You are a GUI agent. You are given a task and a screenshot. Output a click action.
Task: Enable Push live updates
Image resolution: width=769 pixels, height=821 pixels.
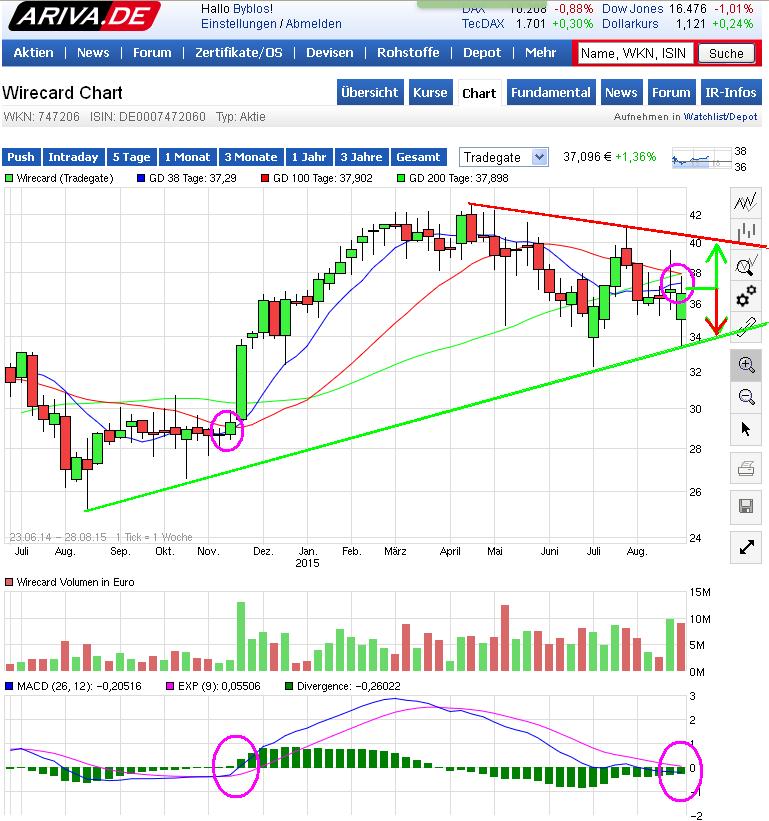coord(21,157)
